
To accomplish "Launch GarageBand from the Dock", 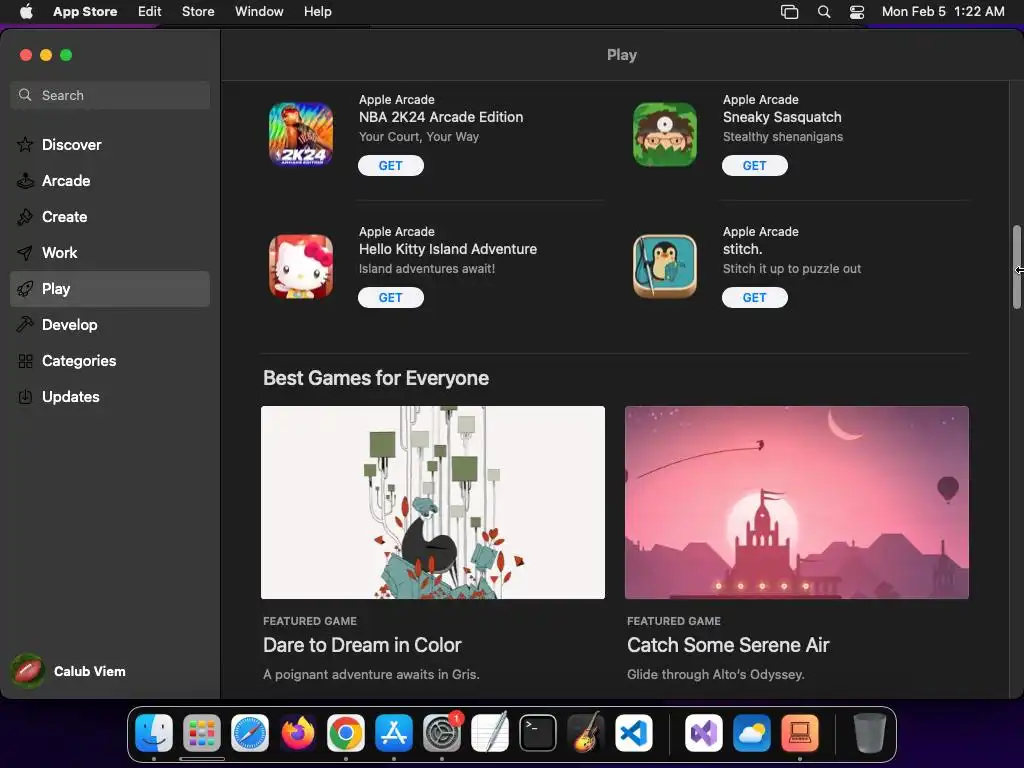I will (x=586, y=733).
